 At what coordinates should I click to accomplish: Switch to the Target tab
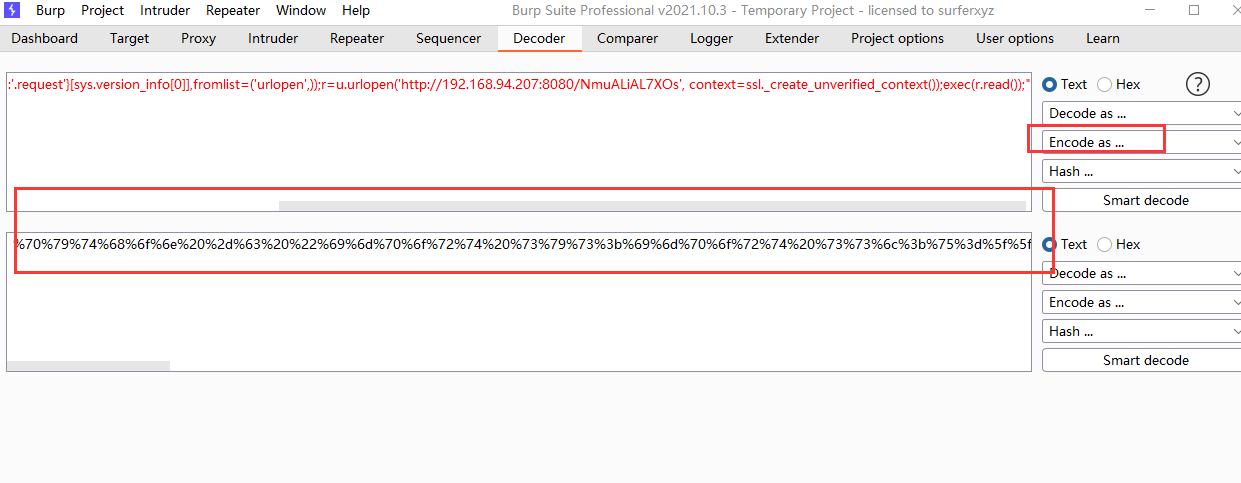[x=129, y=38]
